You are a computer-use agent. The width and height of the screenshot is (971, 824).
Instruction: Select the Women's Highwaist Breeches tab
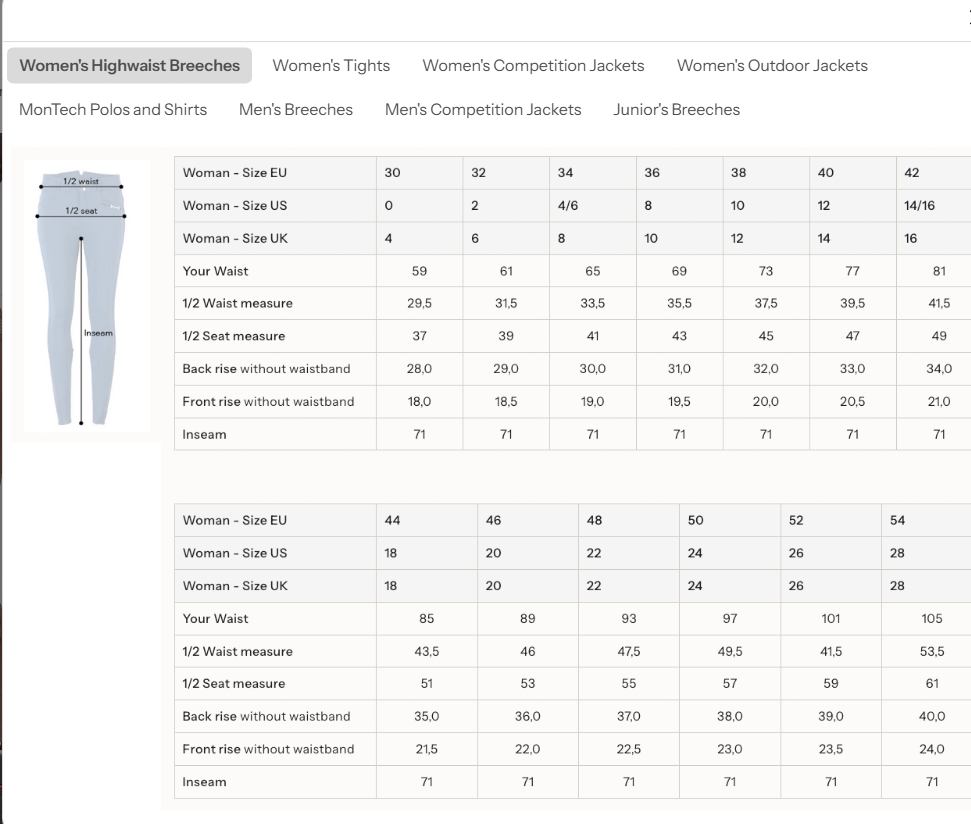coord(129,66)
